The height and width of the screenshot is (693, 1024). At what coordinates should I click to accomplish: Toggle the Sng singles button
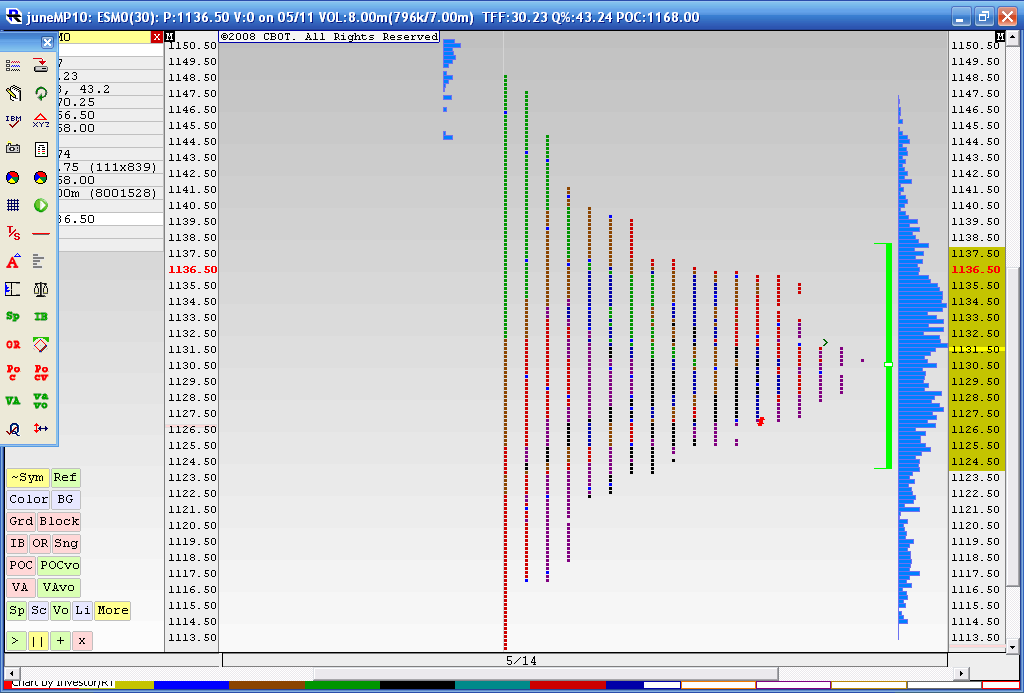point(66,543)
